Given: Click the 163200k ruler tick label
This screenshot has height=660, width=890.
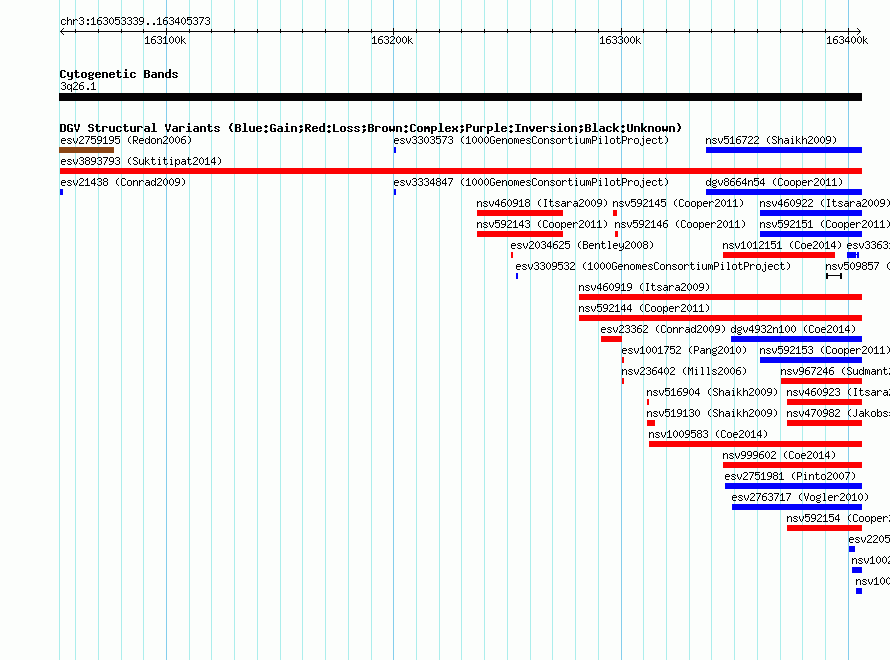Looking at the screenshot, I should click(392, 40).
